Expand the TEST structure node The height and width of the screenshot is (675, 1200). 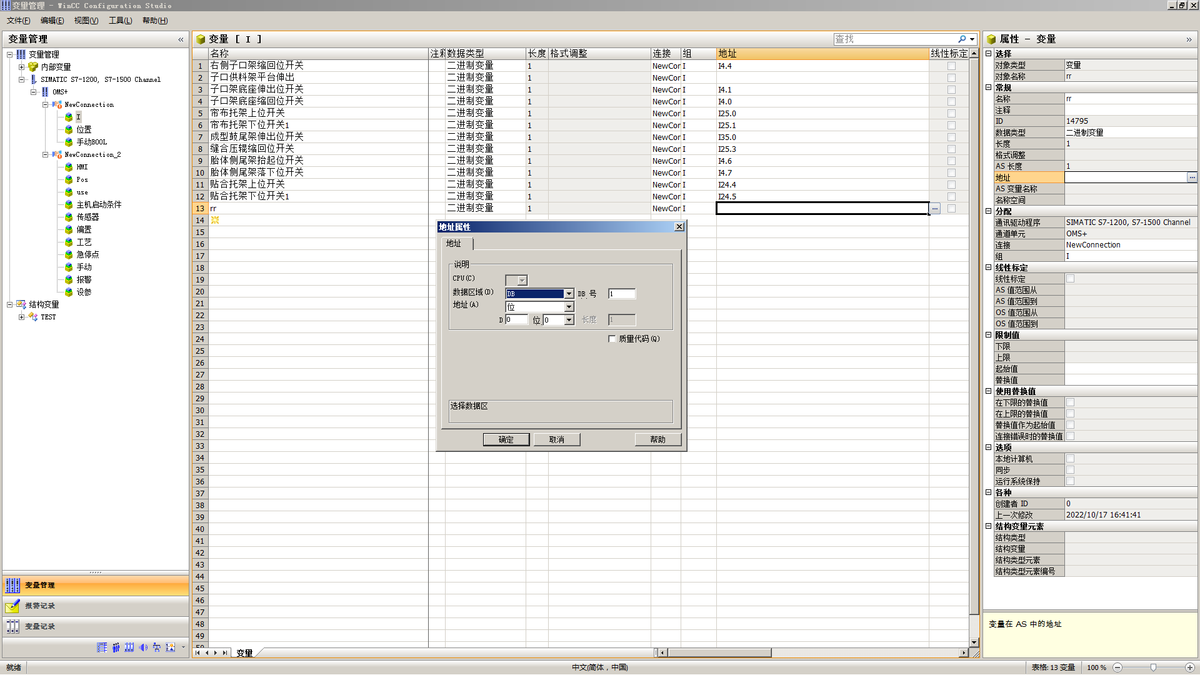(x=22, y=317)
